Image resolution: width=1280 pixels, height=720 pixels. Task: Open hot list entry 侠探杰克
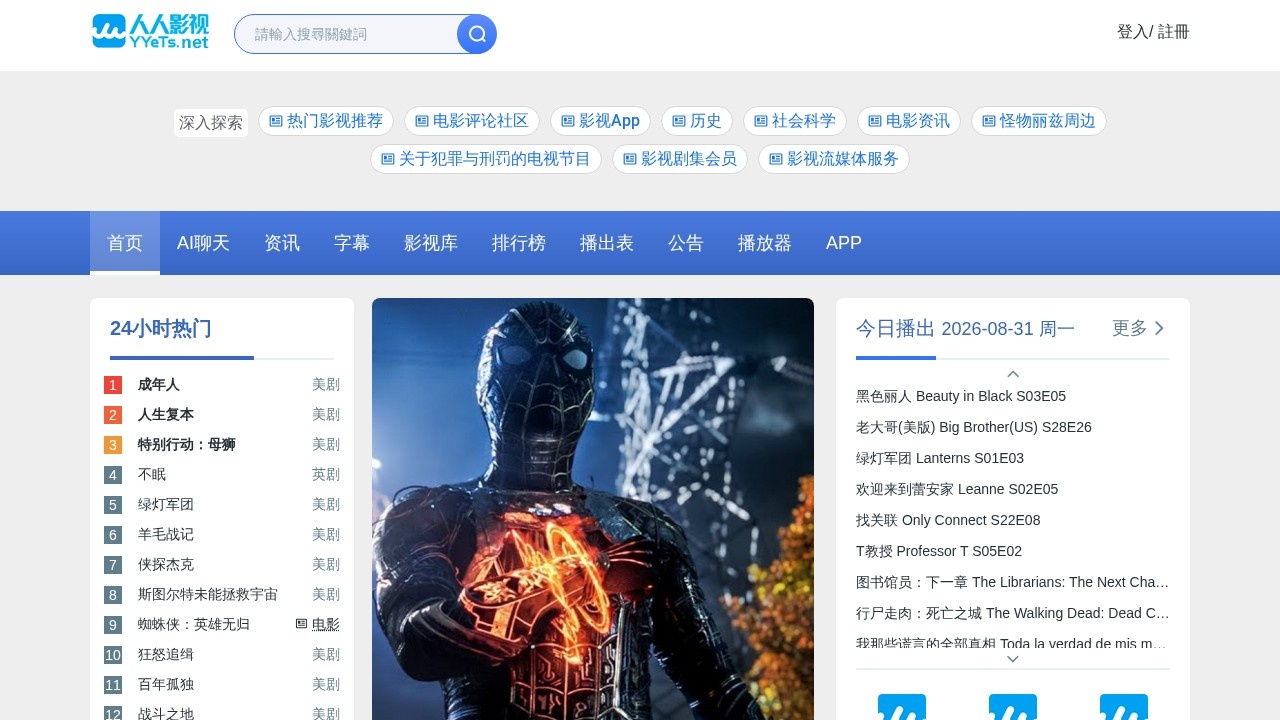click(x=166, y=565)
